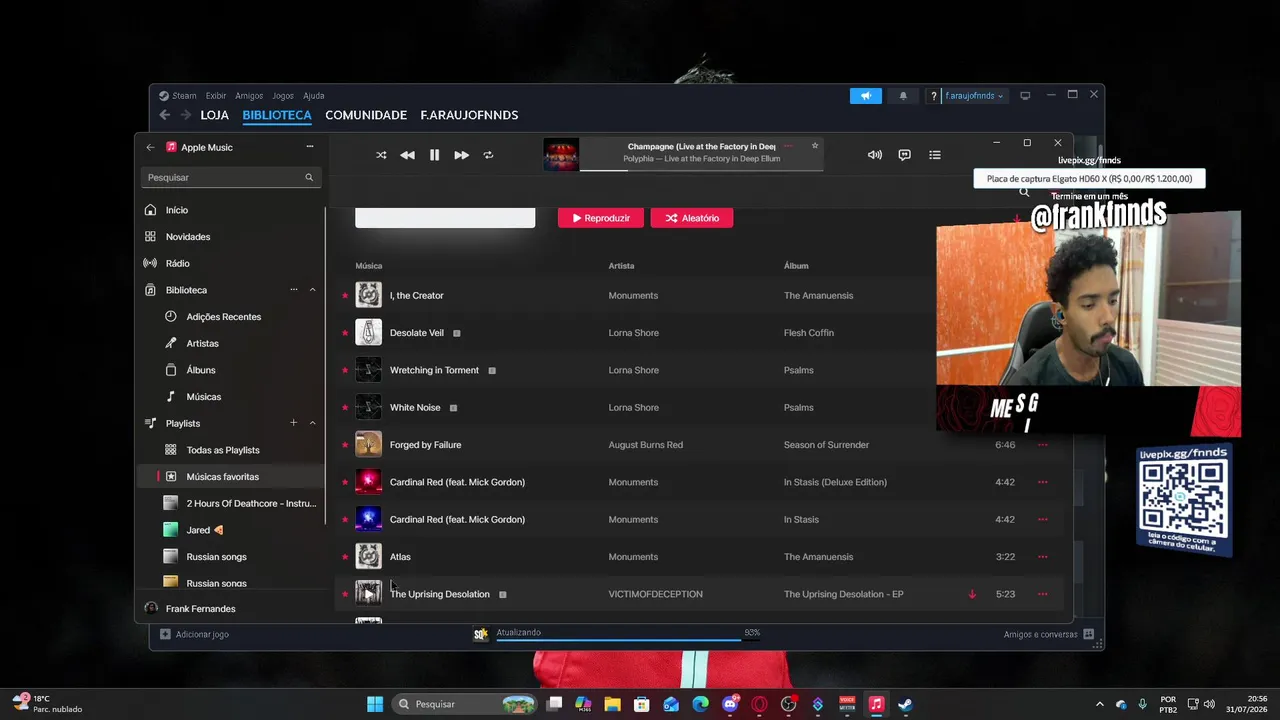Skip to previous track in Apple Music
Viewport: 1280px width, 720px height.
(x=407, y=155)
